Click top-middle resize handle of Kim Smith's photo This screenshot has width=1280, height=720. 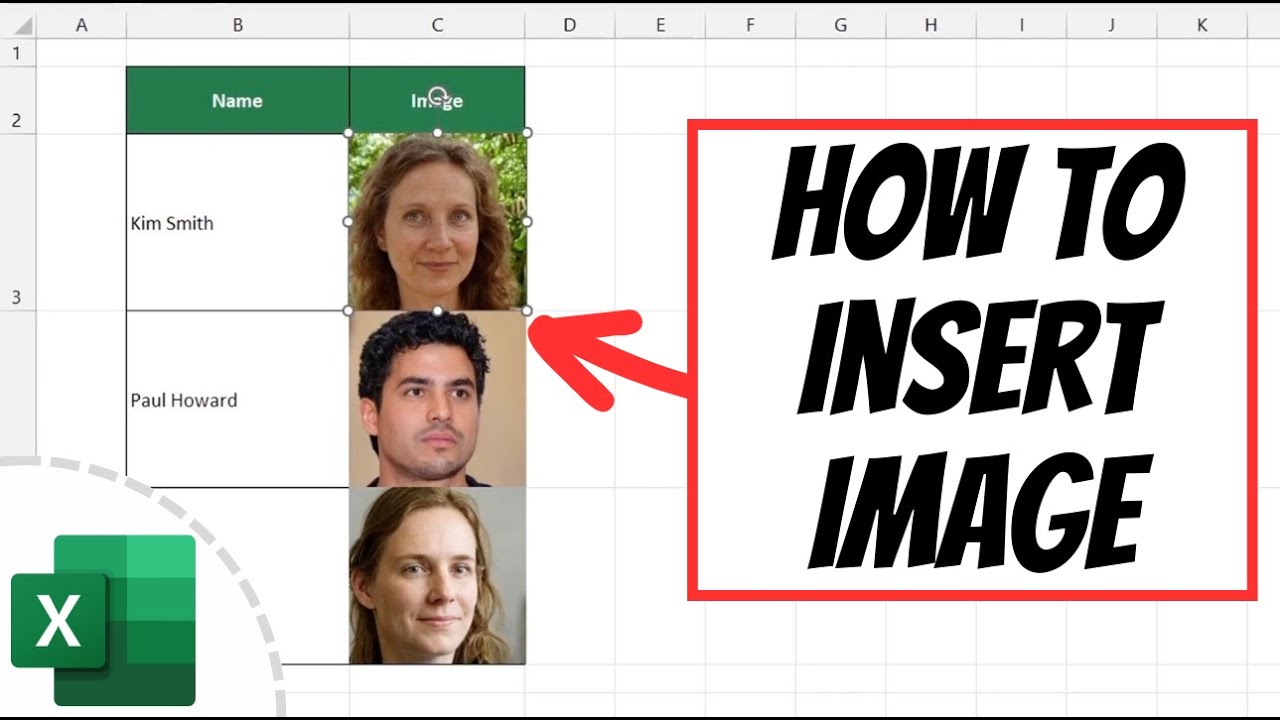[x=437, y=132]
